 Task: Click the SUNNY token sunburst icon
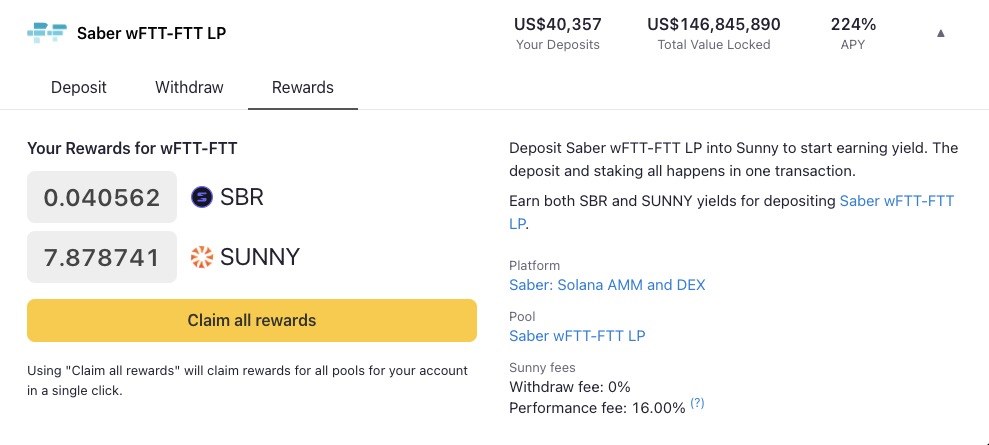202,257
